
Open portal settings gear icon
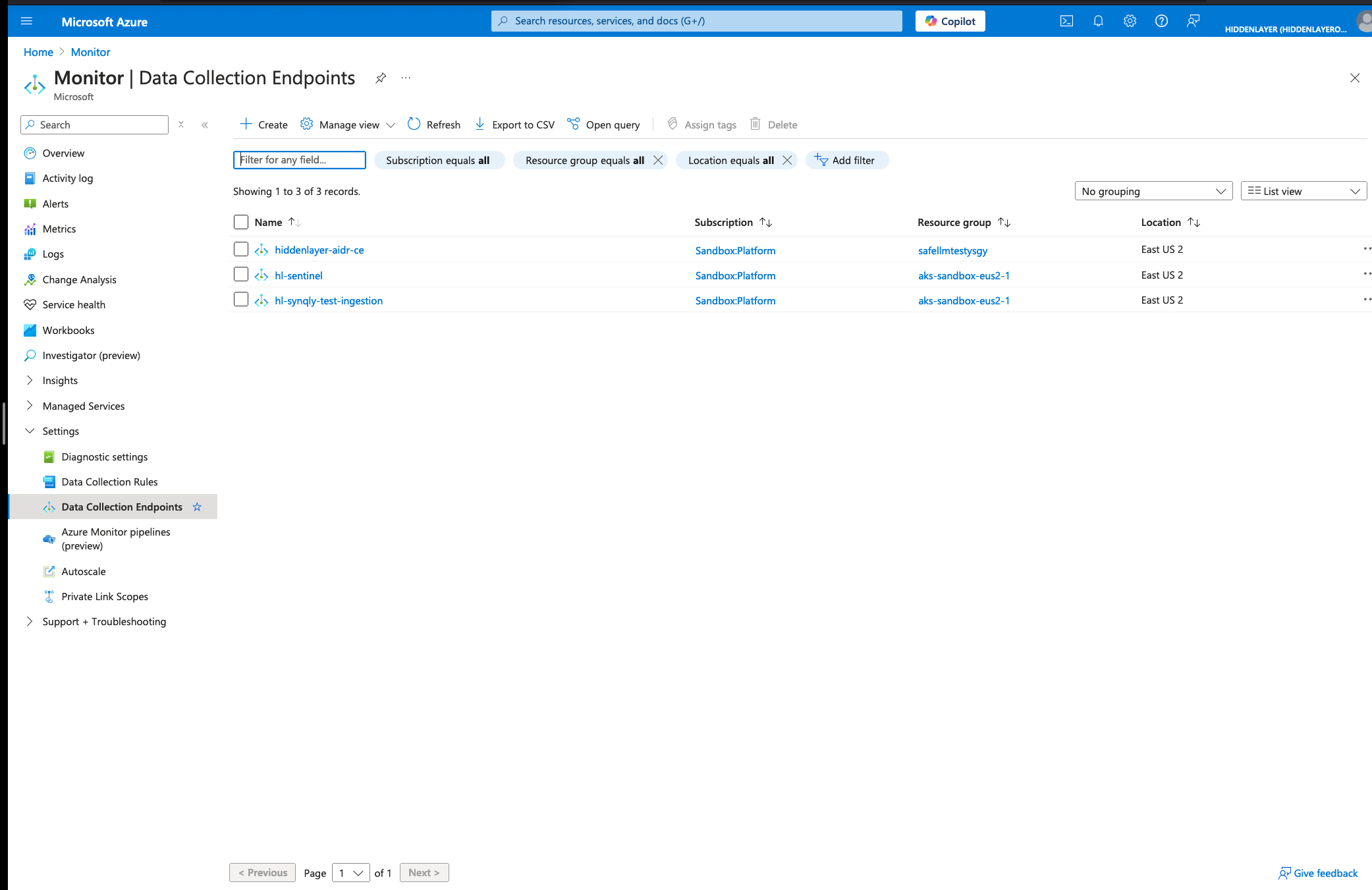click(x=1130, y=21)
